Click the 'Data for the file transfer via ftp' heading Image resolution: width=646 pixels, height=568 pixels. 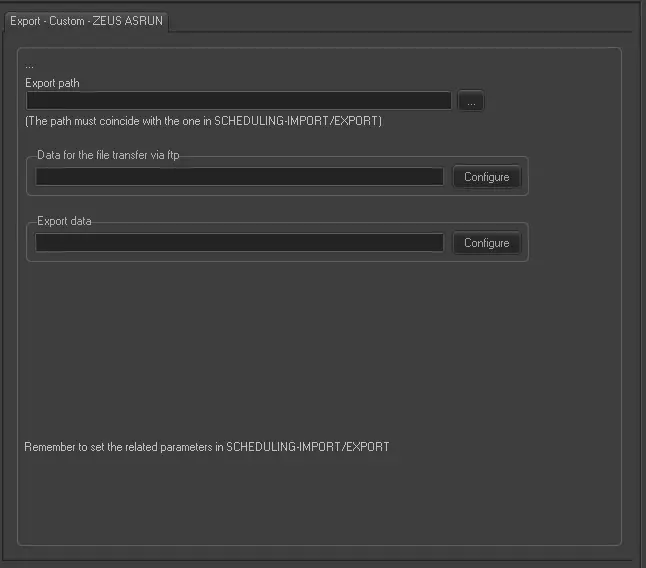tap(108, 155)
